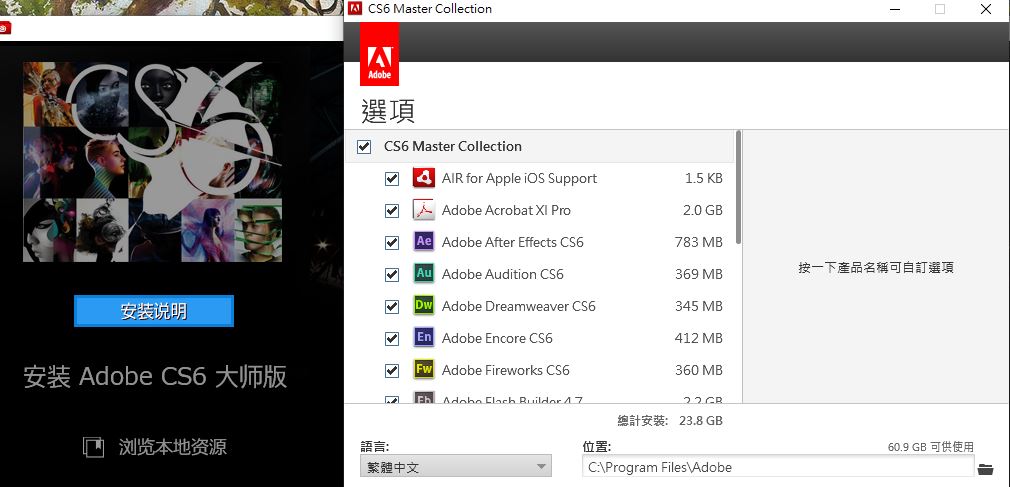Click the After Effects CS6 icon
1010x487 pixels.
click(x=423, y=242)
